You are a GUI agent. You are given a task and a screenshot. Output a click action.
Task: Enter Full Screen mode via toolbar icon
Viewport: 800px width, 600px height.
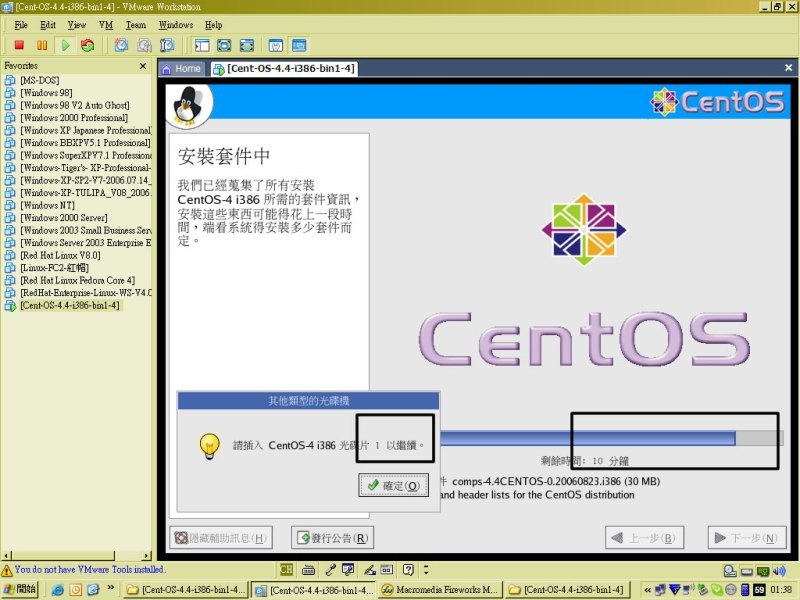246,45
